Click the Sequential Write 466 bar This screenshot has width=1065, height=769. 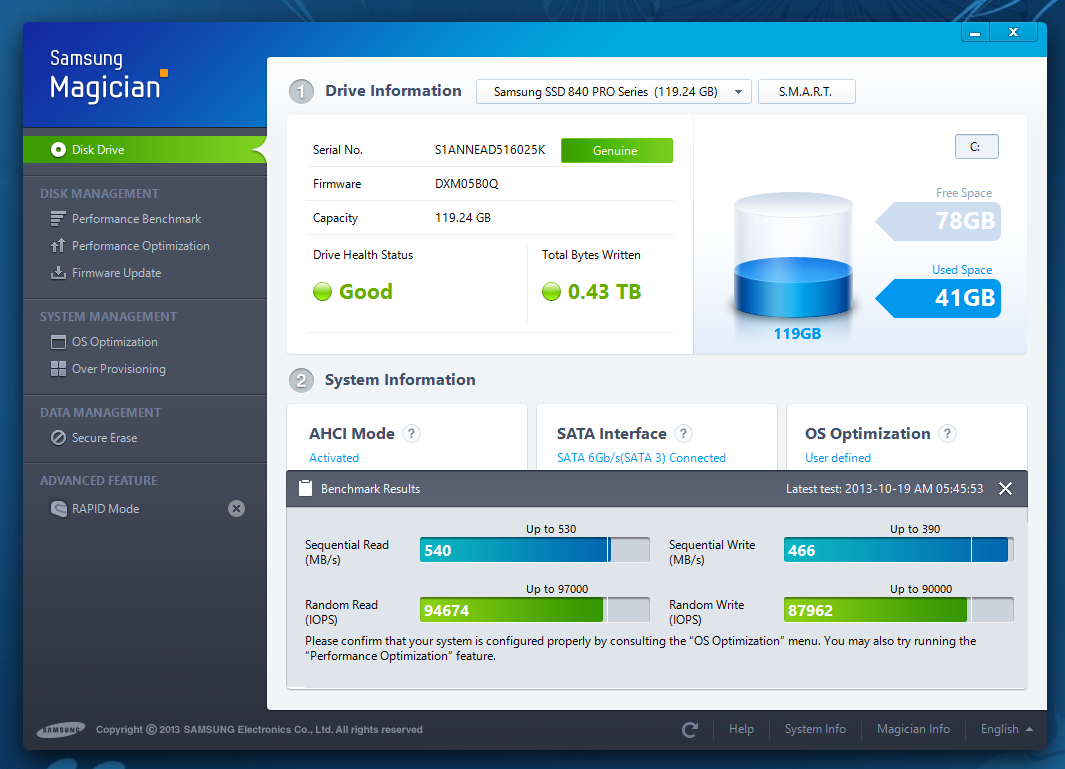898,550
